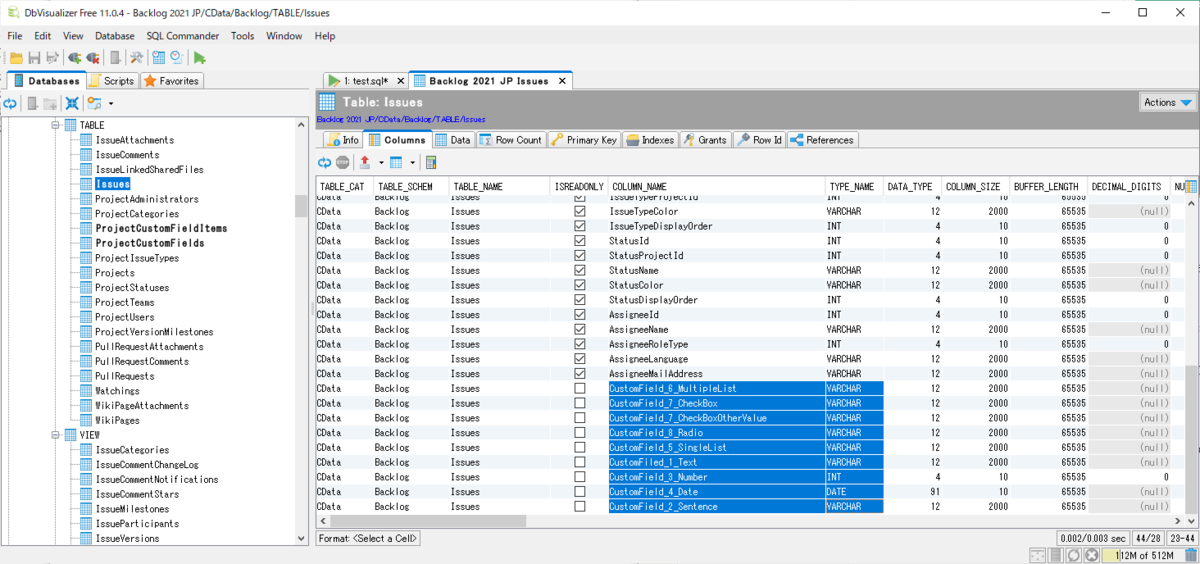Open tool properties hammer-wrench icon
This screenshot has height=564, width=1200.
click(136, 58)
